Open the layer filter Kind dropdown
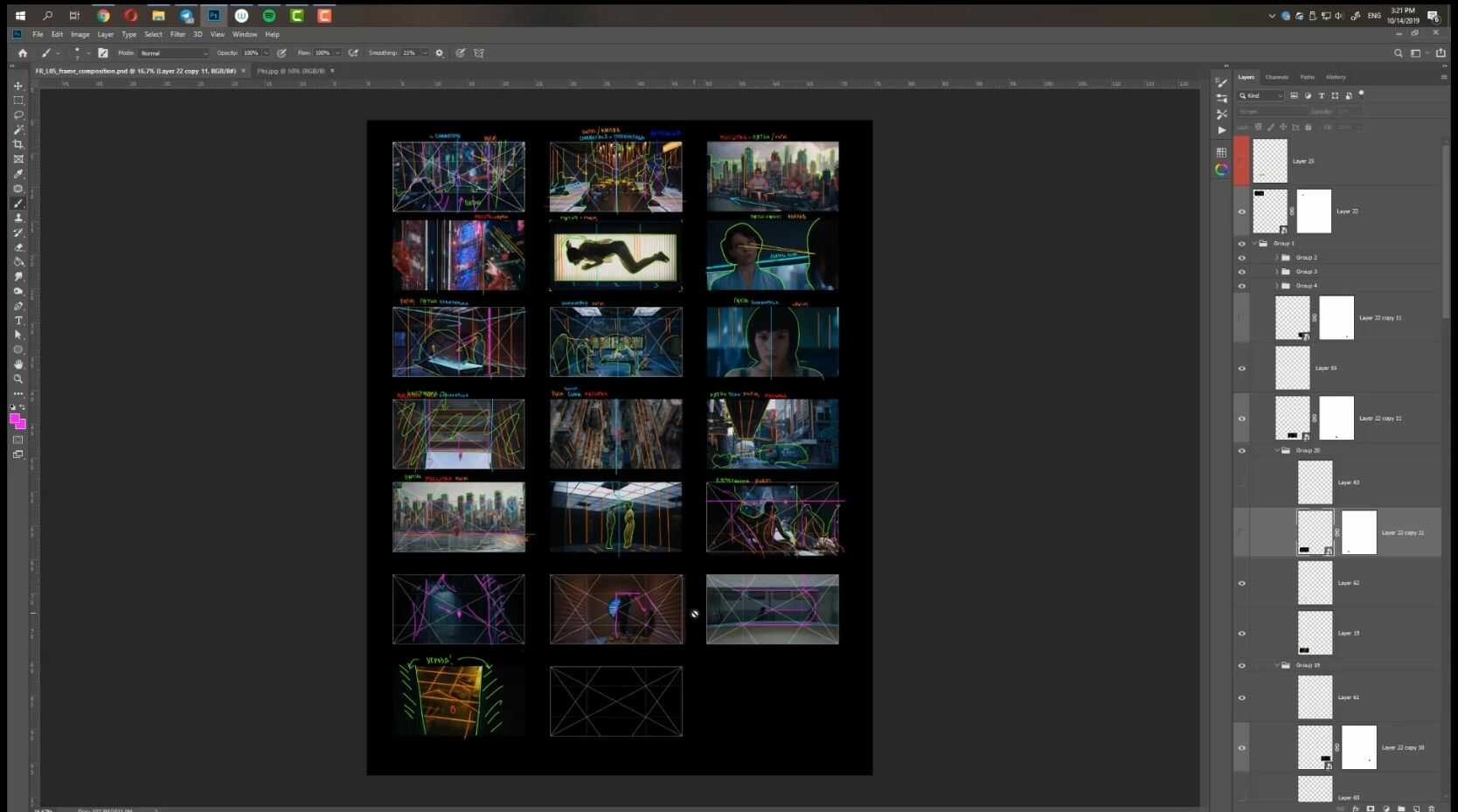 [x=1260, y=96]
